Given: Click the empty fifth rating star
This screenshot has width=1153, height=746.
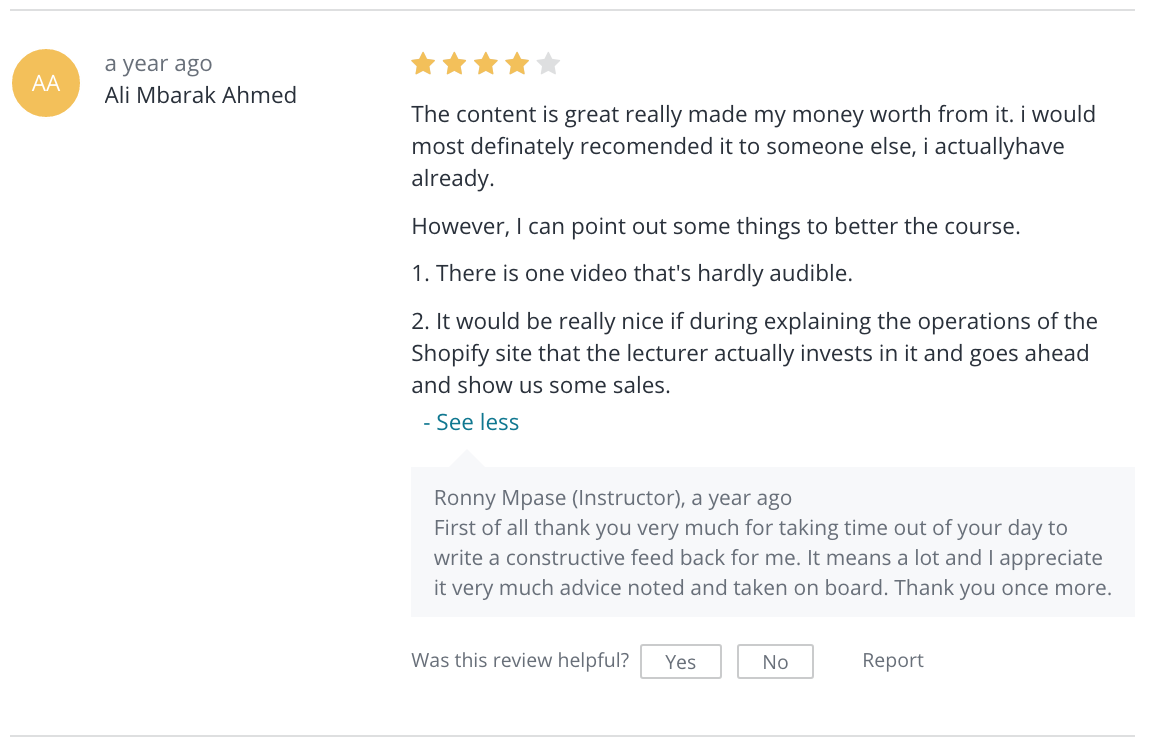Looking at the screenshot, I should click(x=549, y=64).
